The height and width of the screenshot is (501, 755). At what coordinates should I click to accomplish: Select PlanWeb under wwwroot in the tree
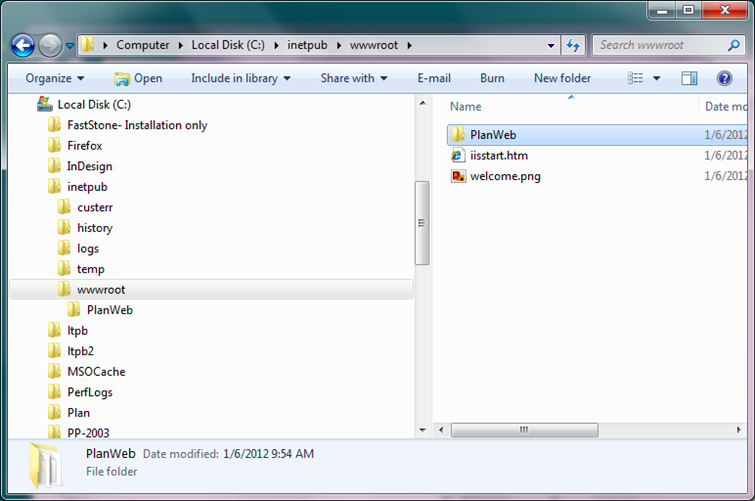pyautogui.click(x=110, y=310)
